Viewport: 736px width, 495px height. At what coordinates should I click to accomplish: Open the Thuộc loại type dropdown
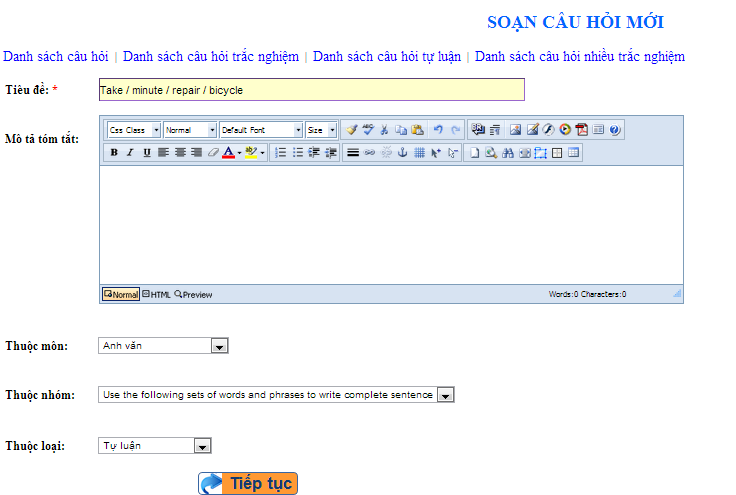(155, 446)
